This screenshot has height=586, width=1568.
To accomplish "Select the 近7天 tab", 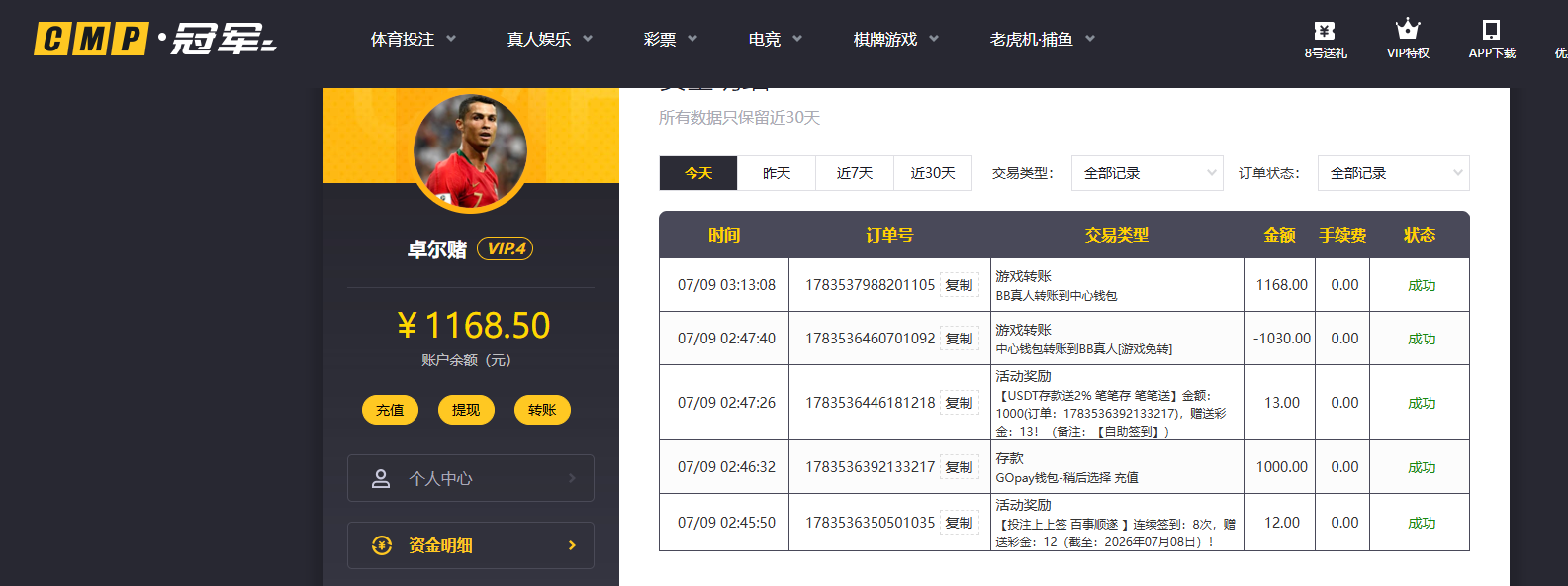I will [855, 173].
